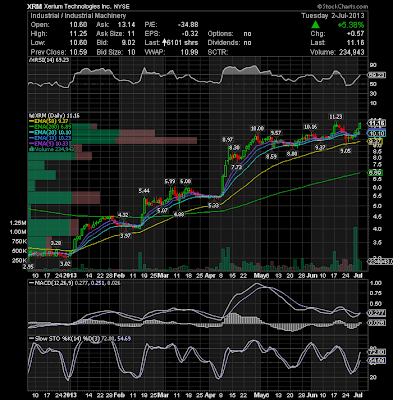Click the SCTR: label
393x400 pixels.
217,52
